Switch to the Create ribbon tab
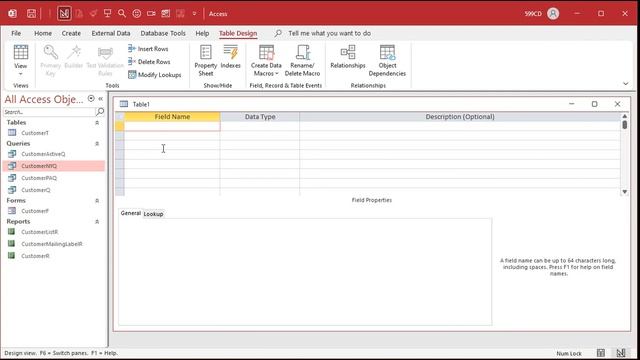 (x=71, y=33)
